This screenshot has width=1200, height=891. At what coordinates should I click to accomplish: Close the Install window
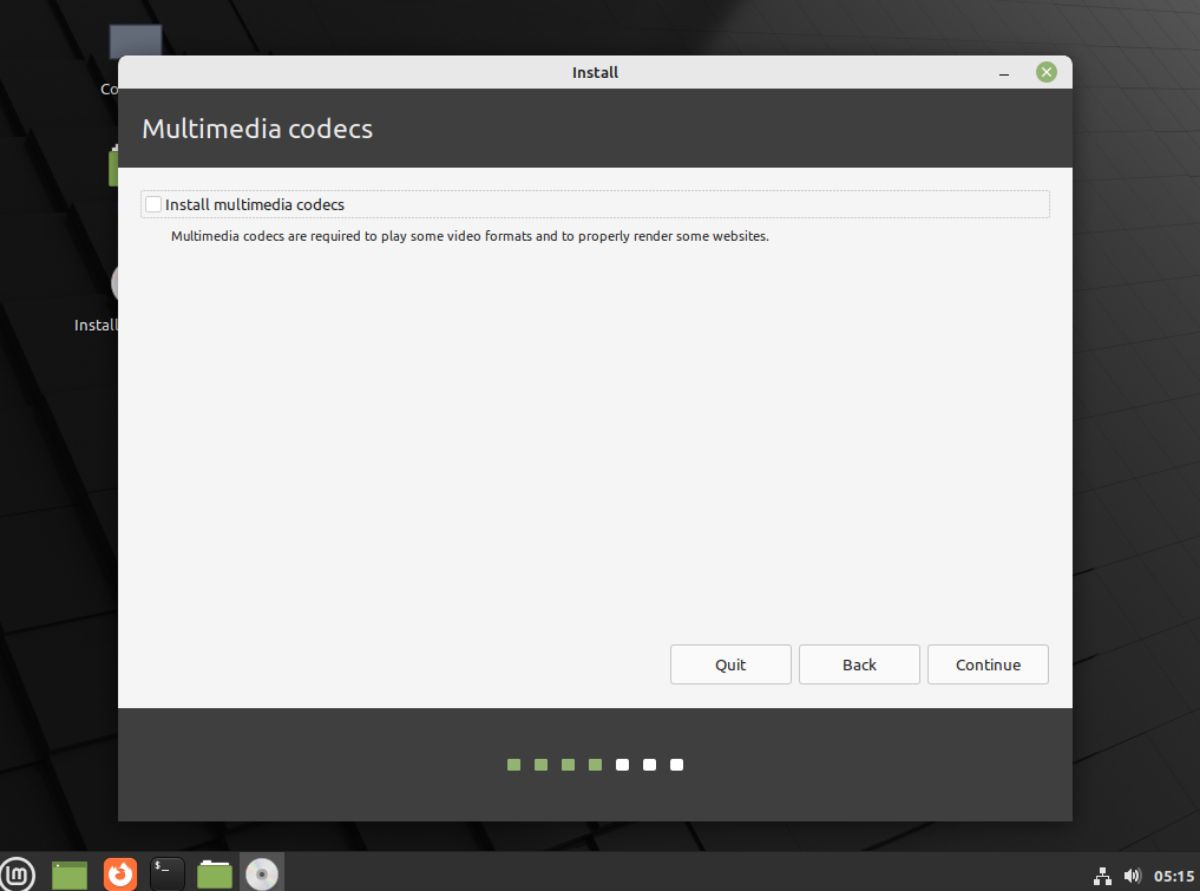click(1045, 72)
